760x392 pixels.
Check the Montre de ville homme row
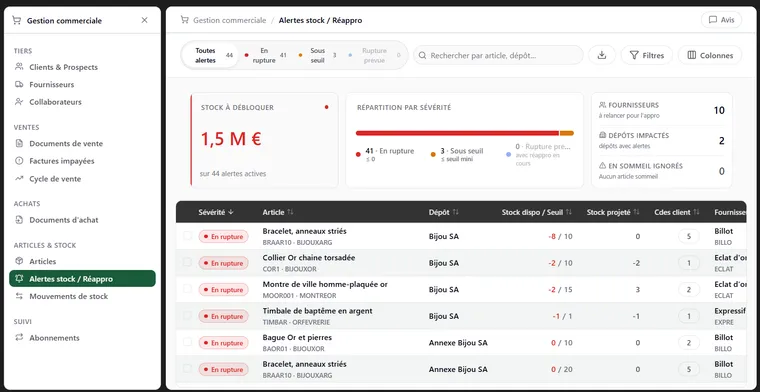pos(187,289)
